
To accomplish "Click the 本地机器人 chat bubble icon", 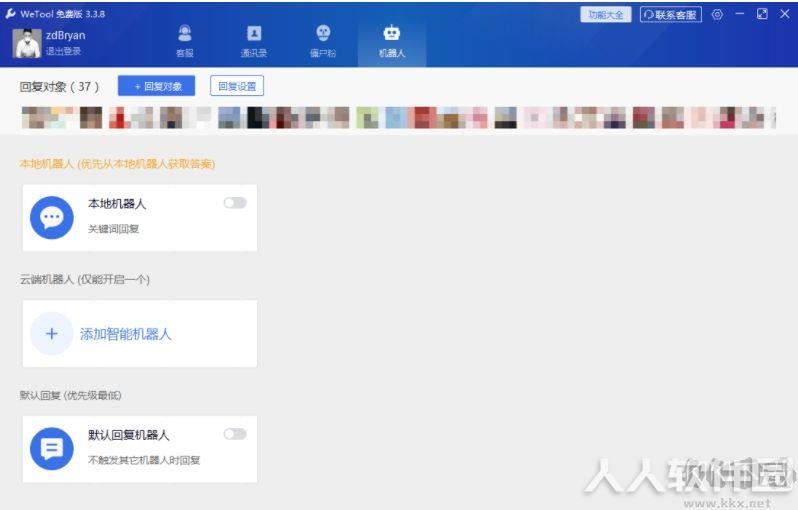I will click(x=52, y=218).
